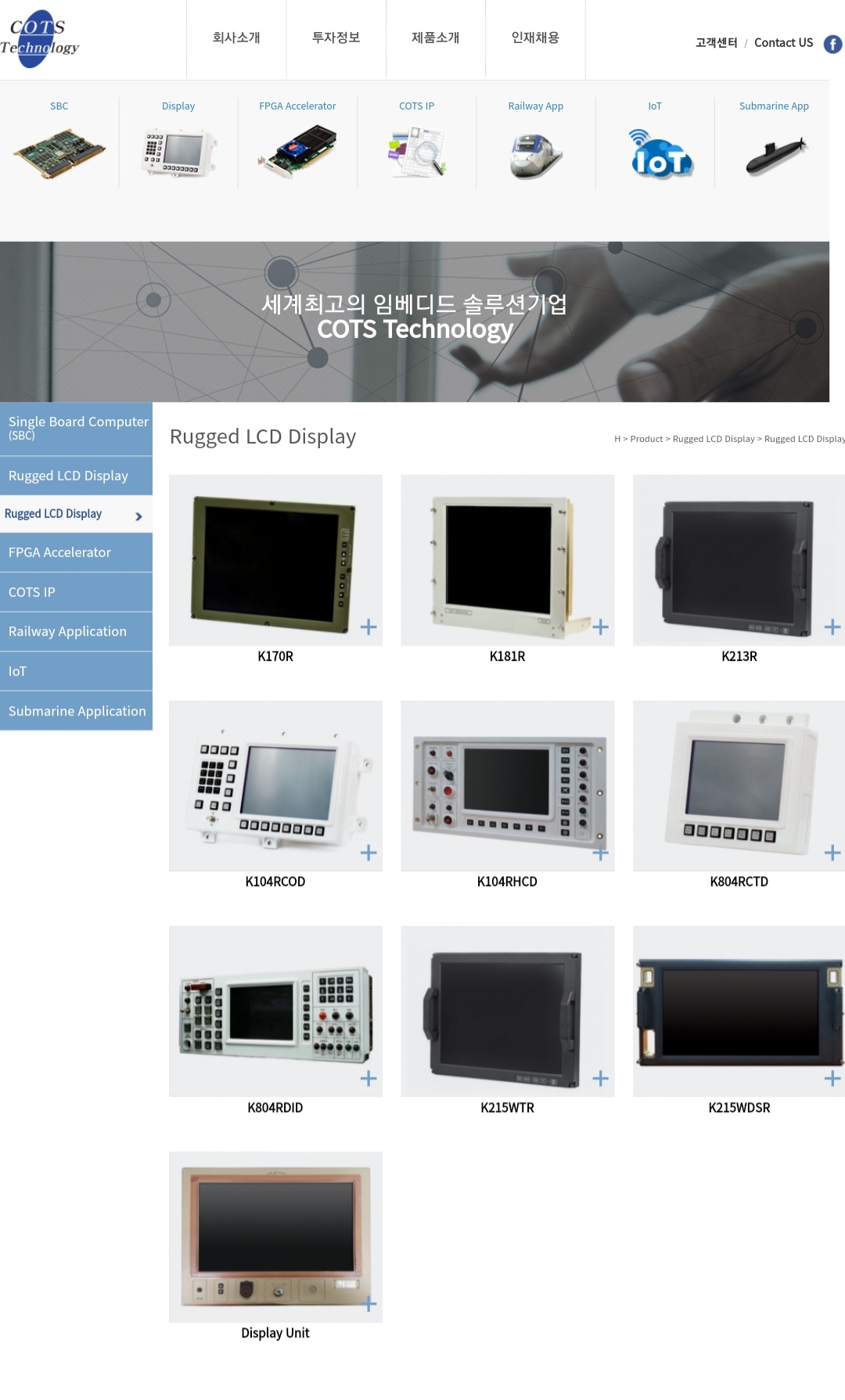
Task: Click the Submarine App submarine icon
Action: [775, 156]
